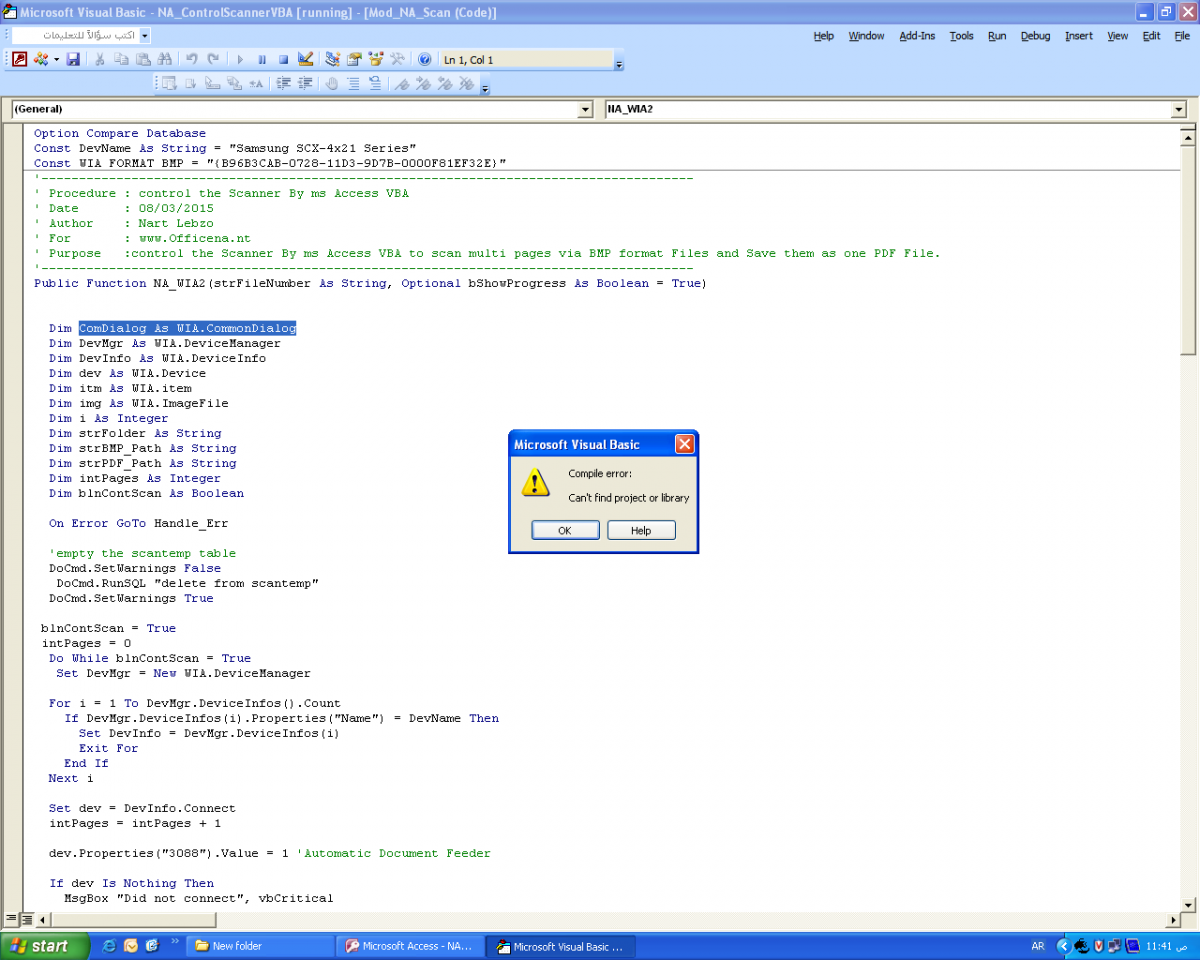Click the Parameter Info icon
Viewport: 1200px width, 960px height.
(234, 84)
